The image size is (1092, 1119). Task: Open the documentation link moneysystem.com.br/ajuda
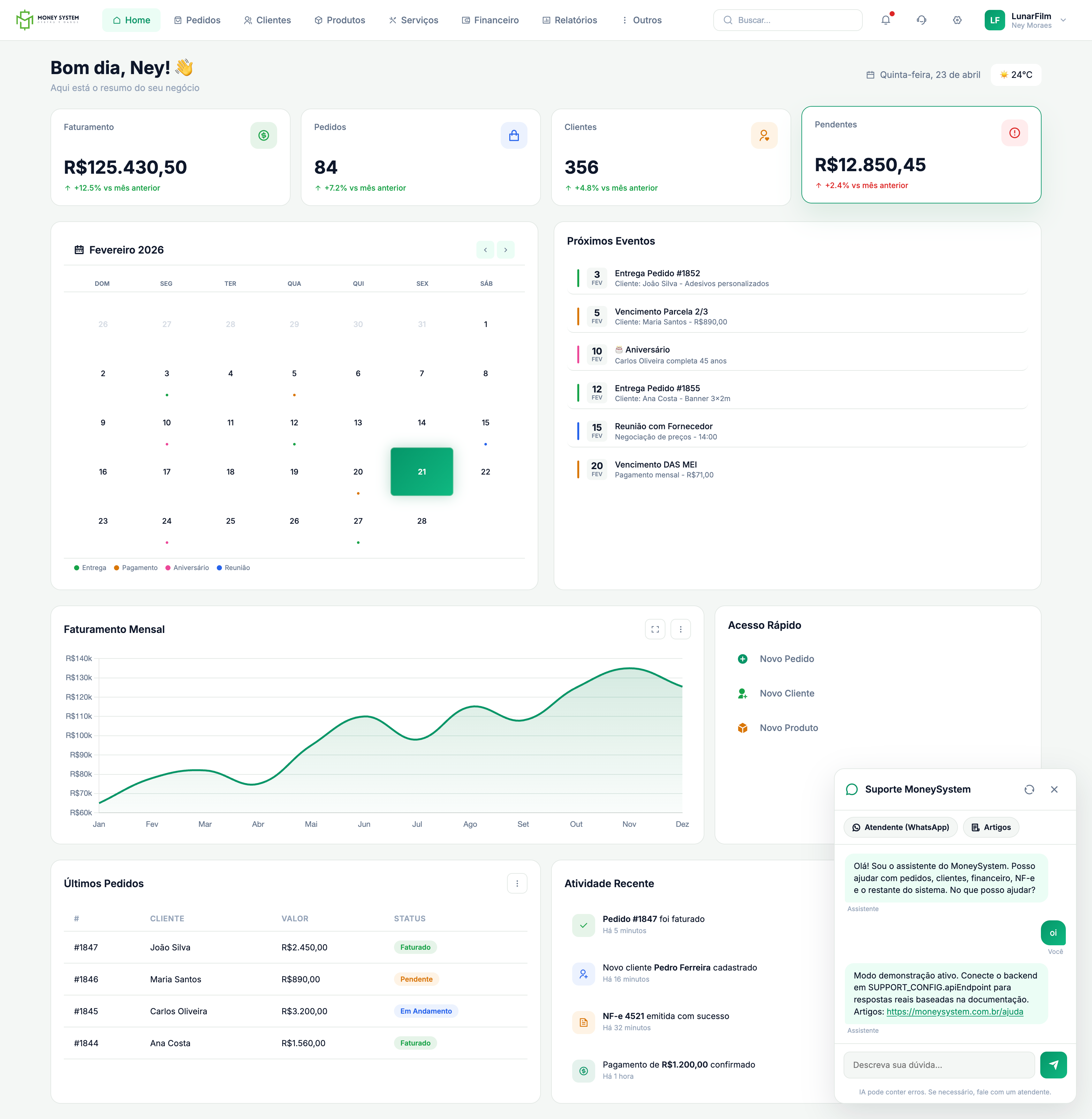click(x=954, y=1012)
